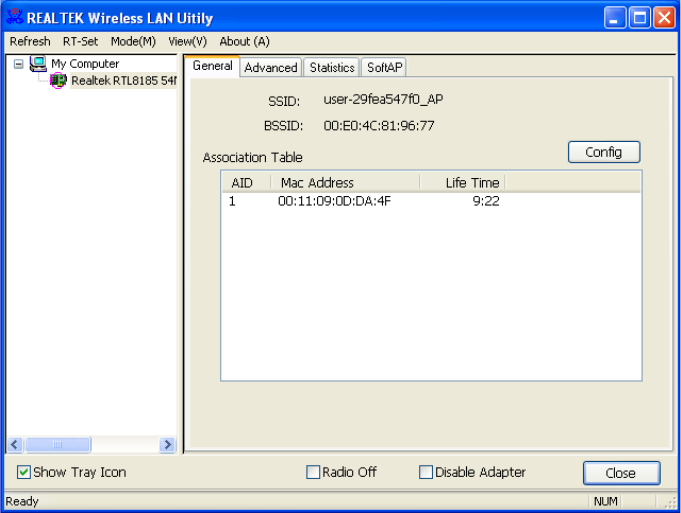Click the Ready status bar text
The height and width of the screenshot is (513, 681).
22,501
